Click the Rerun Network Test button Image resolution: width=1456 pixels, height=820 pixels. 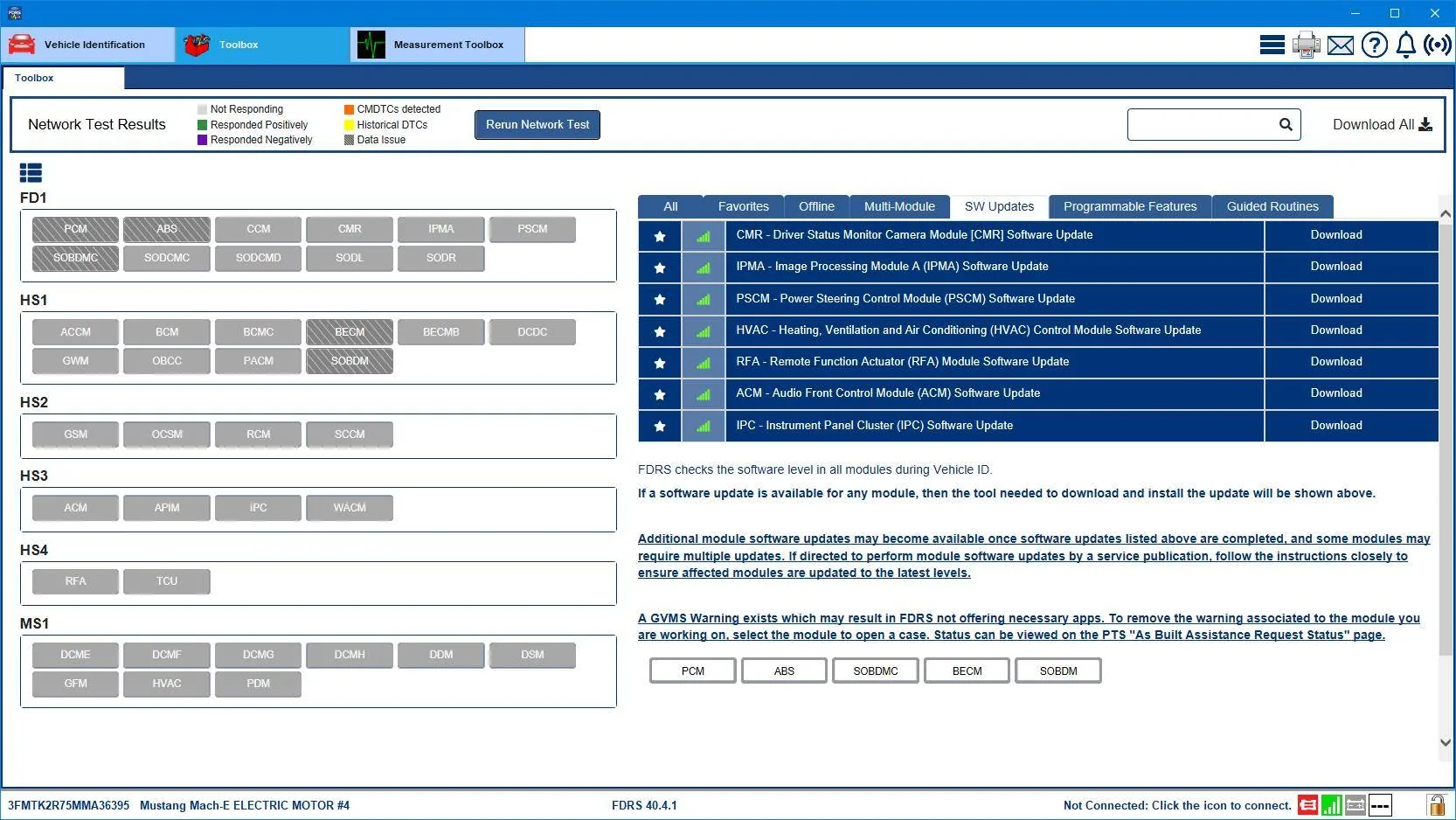coord(537,124)
